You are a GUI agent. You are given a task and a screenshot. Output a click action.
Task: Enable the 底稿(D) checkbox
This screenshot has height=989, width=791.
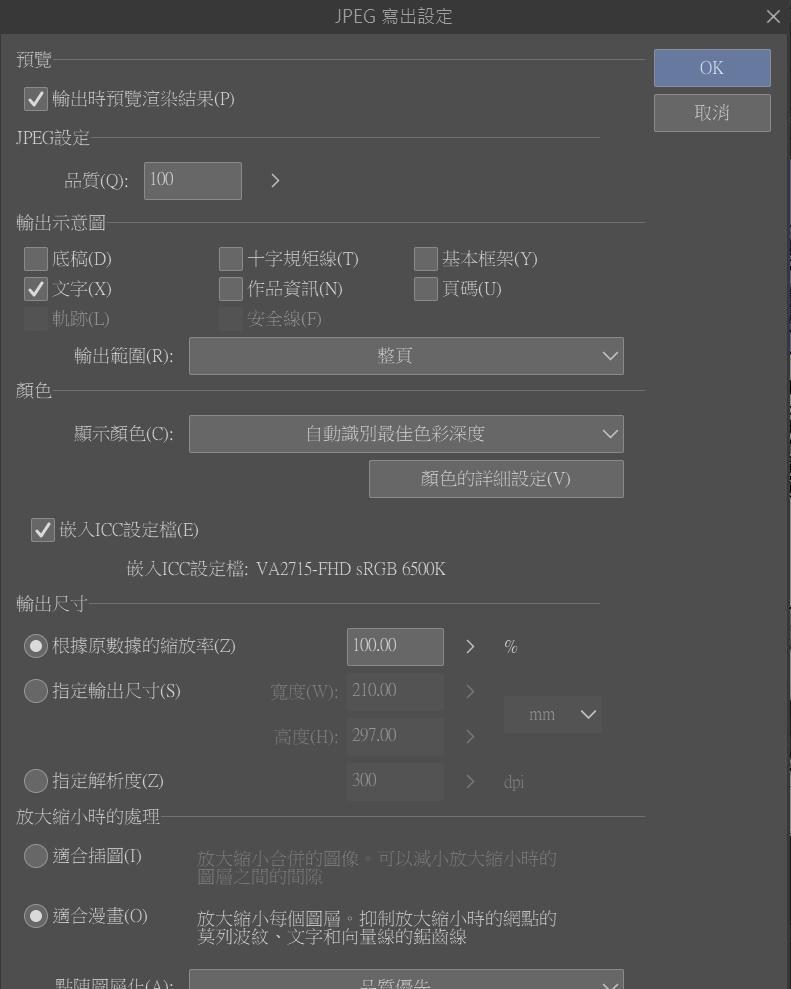[36, 259]
